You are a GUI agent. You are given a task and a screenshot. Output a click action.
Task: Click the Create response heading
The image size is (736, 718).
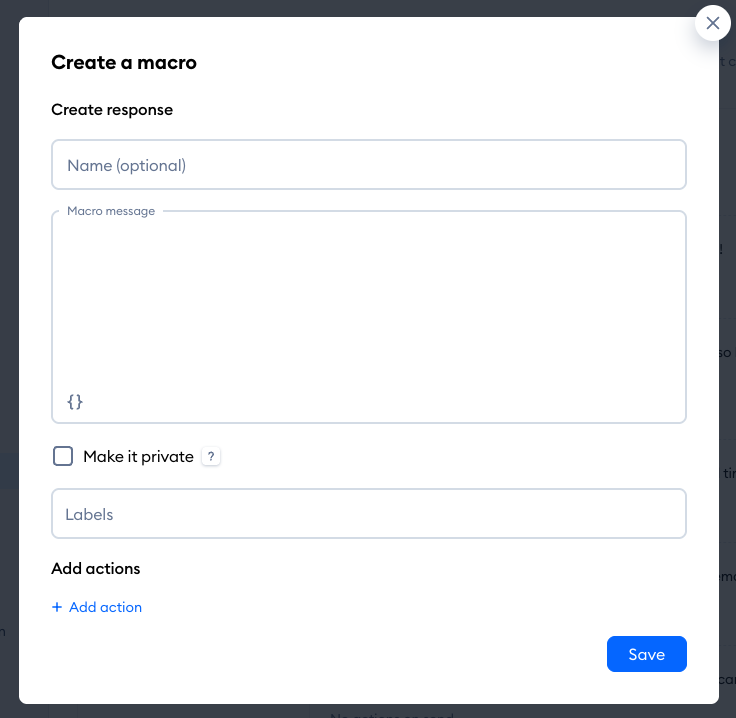click(112, 110)
